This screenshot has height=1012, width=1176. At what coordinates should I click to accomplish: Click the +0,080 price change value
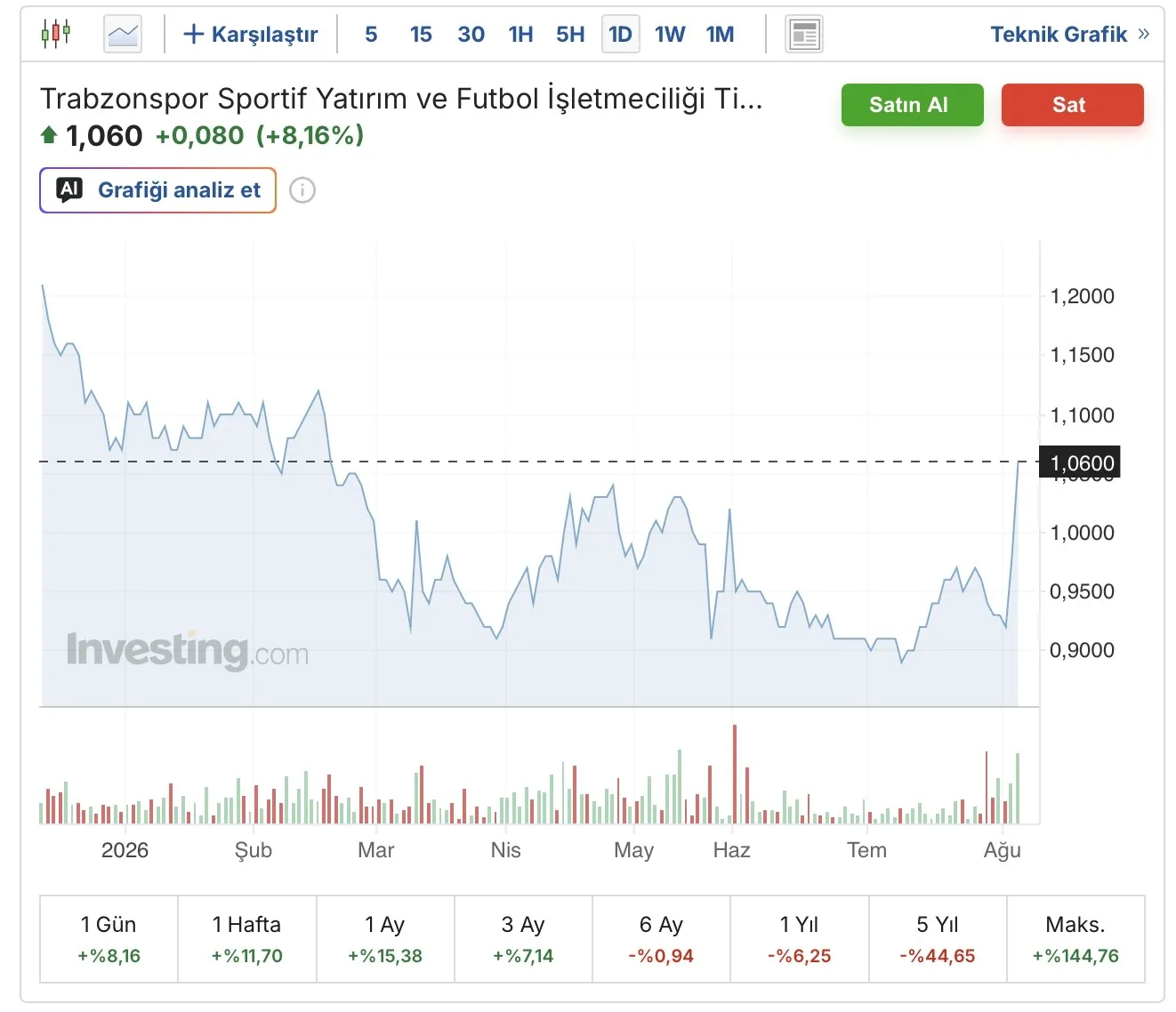tap(199, 135)
